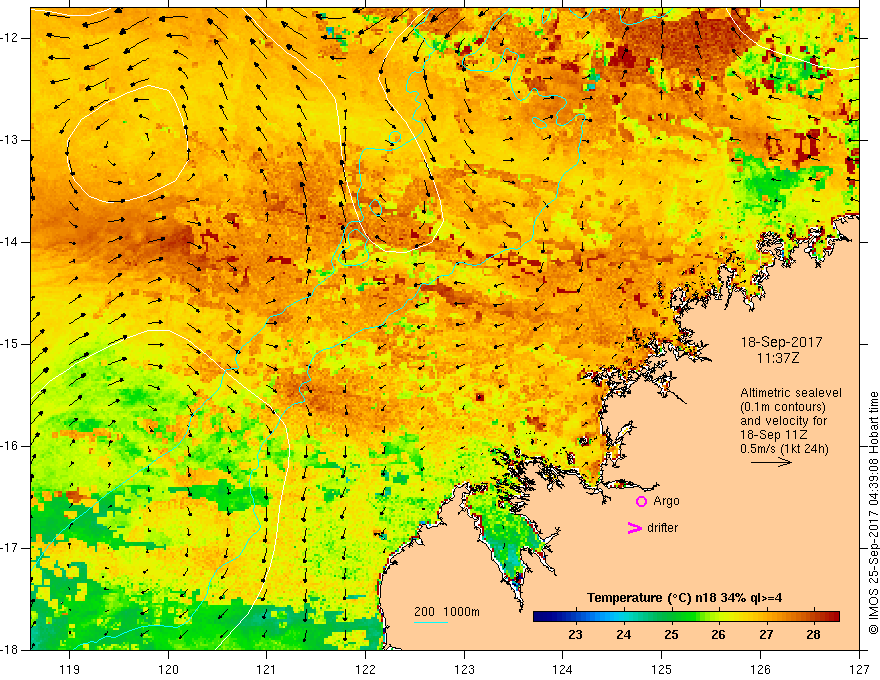Screen dimensions: 880x680
Task: Click longitude axis label '125'
Action: [662, 669]
